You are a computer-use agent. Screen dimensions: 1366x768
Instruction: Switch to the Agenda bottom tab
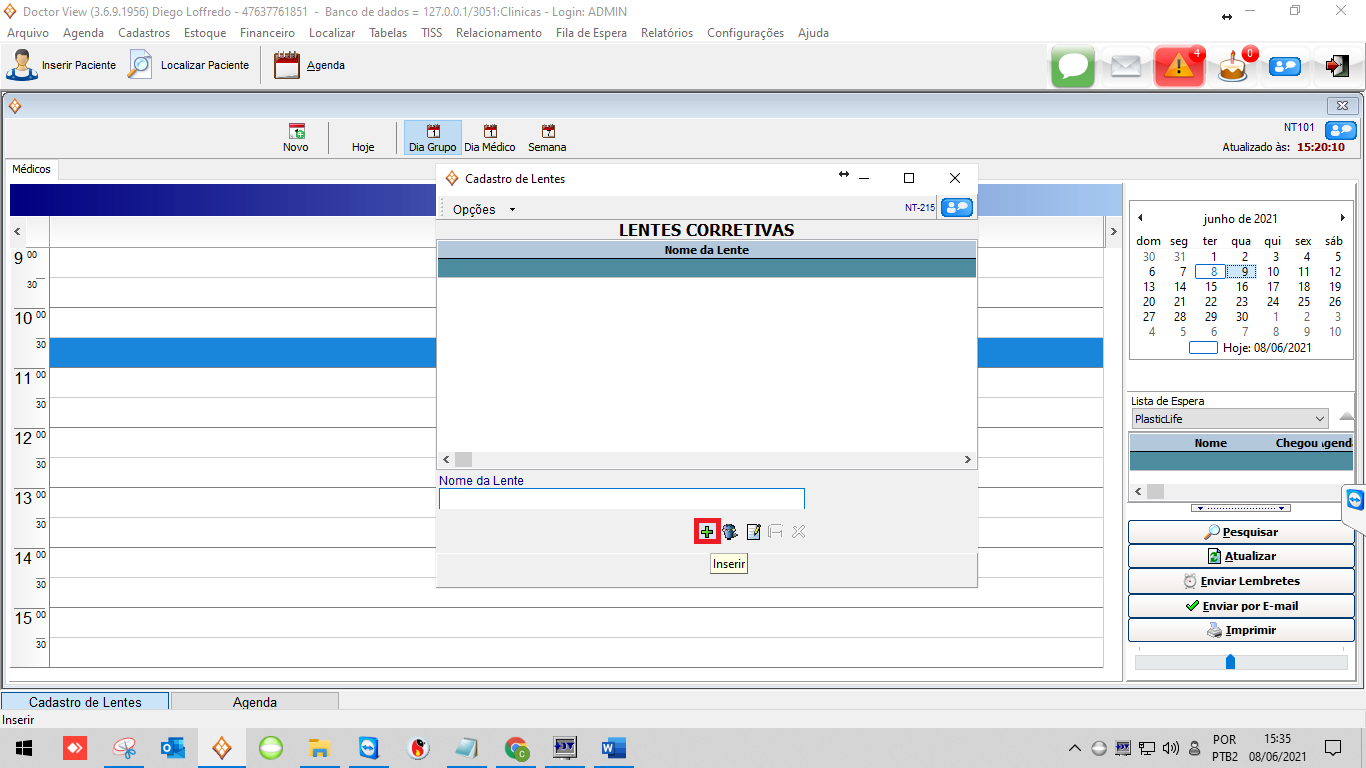(x=255, y=702)
